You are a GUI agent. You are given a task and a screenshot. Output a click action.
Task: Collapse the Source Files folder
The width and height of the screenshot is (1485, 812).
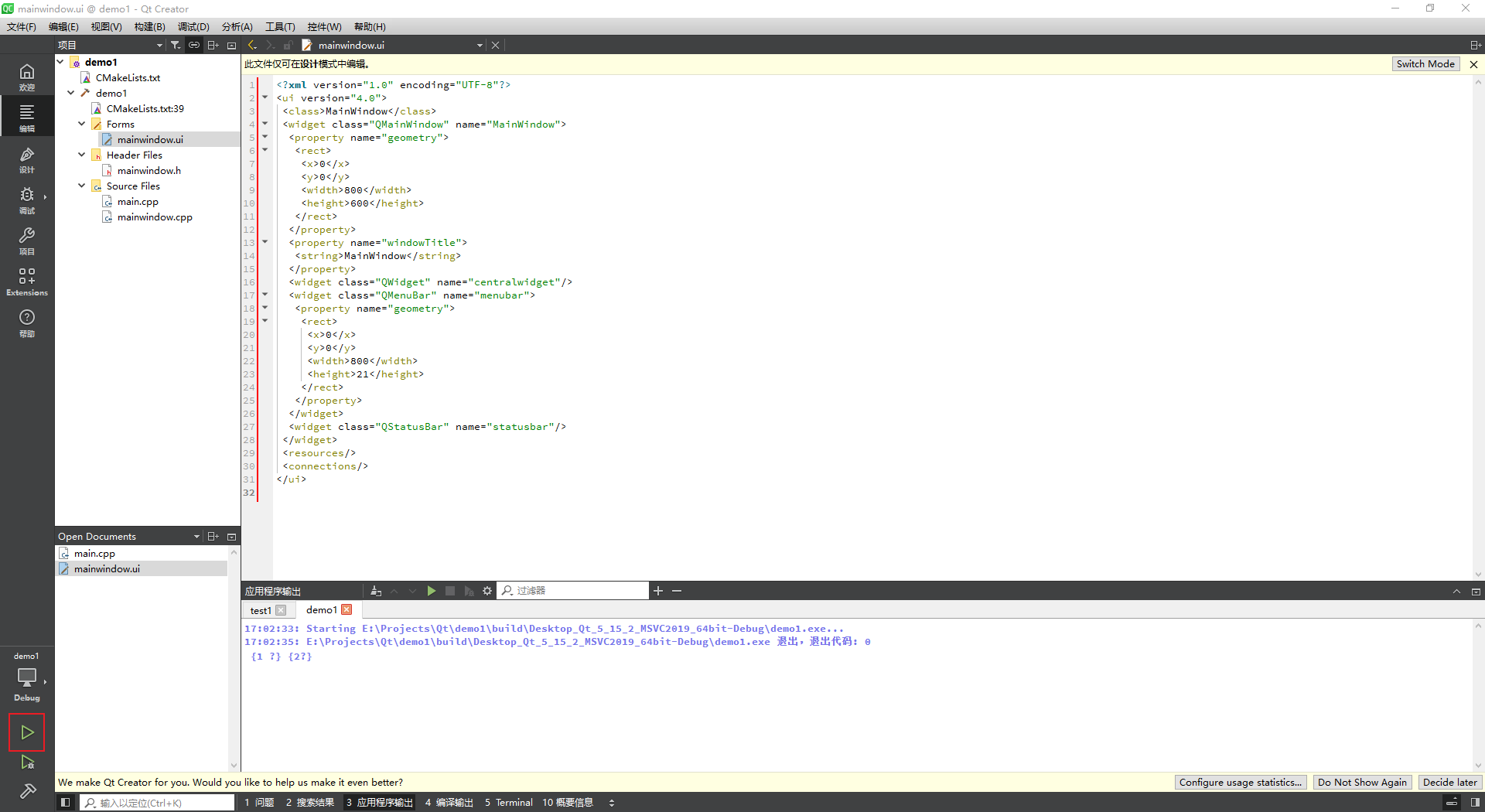click(x=82, y=186)
